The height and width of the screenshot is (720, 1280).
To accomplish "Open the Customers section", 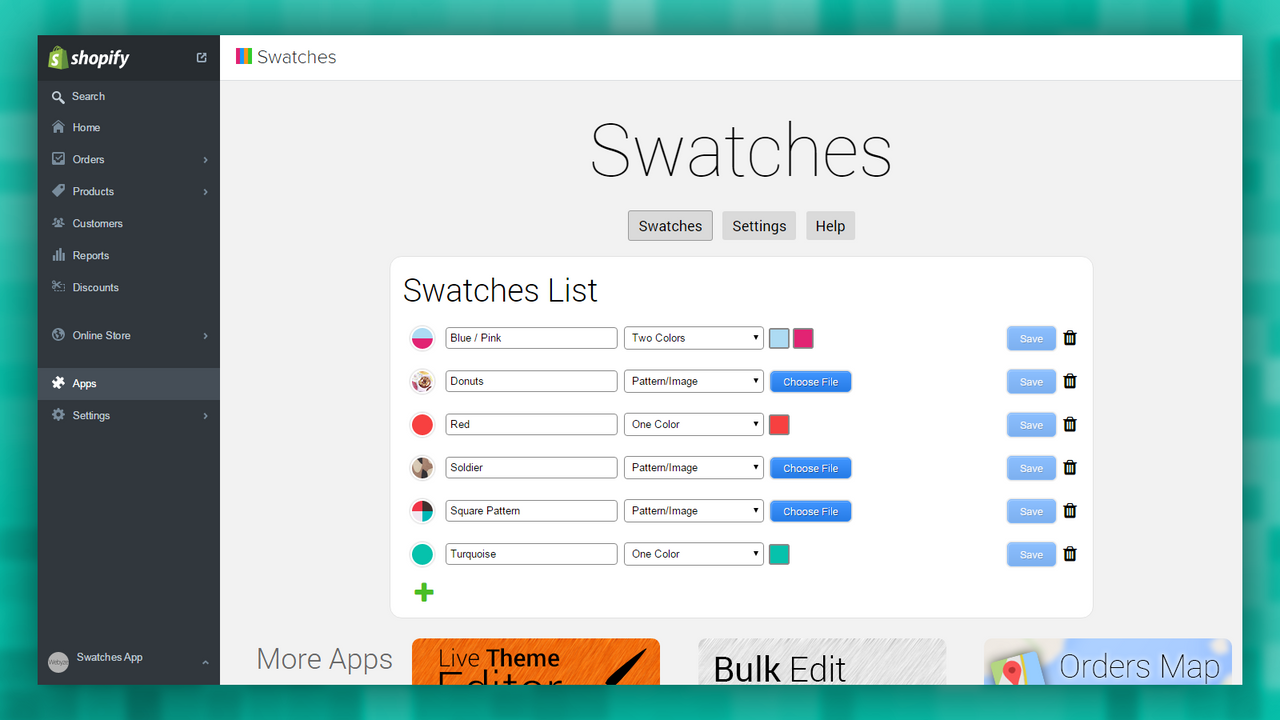I will pos(58,223).
